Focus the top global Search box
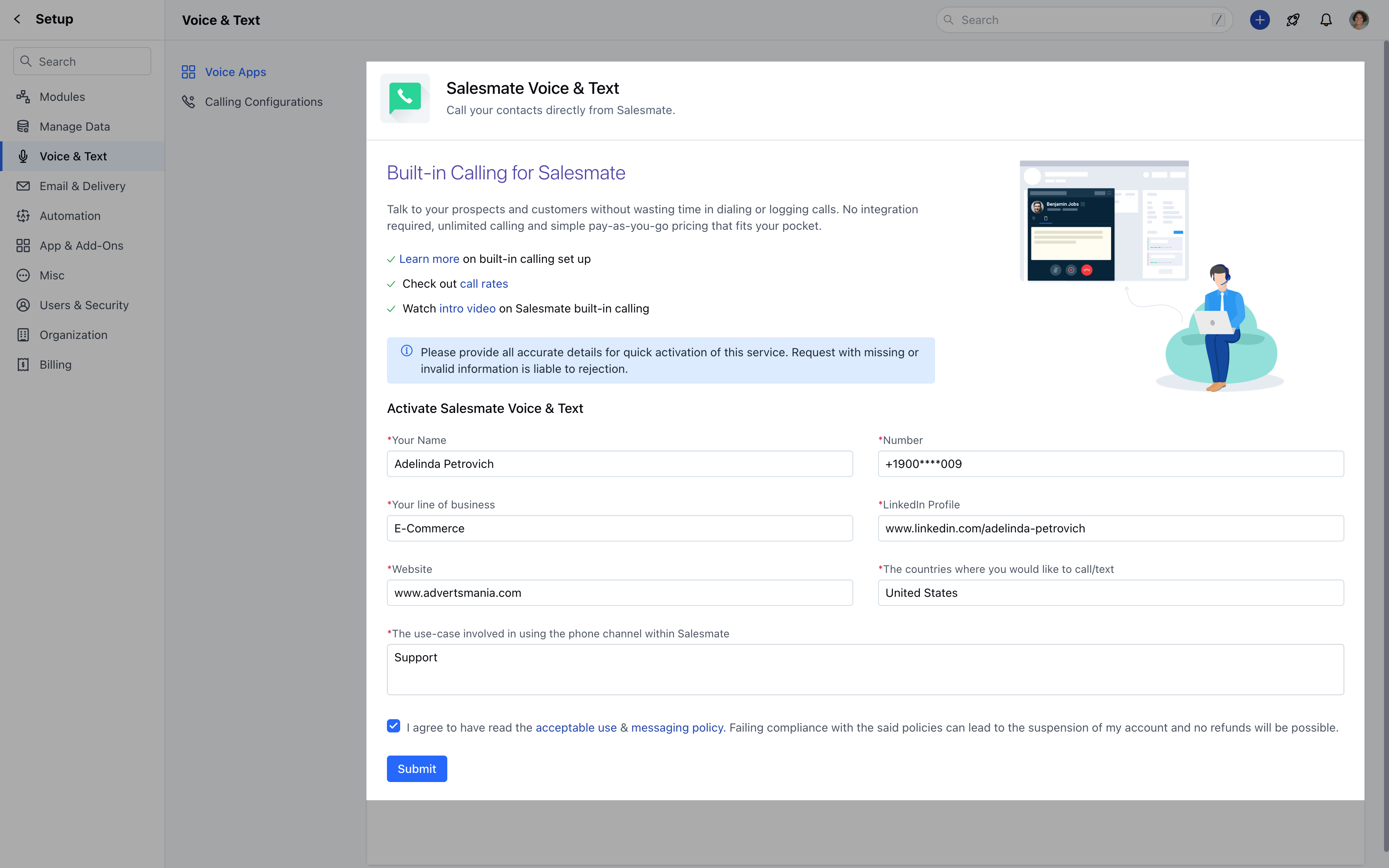The width and height of the screenshot is (1389, 868). [x=1084, y=20]
